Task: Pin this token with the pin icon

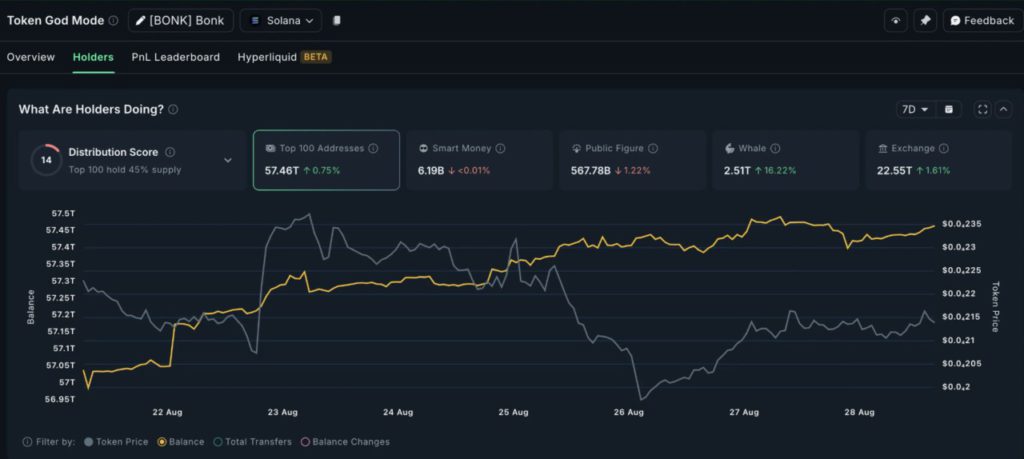Action: (x=925, y=20)
